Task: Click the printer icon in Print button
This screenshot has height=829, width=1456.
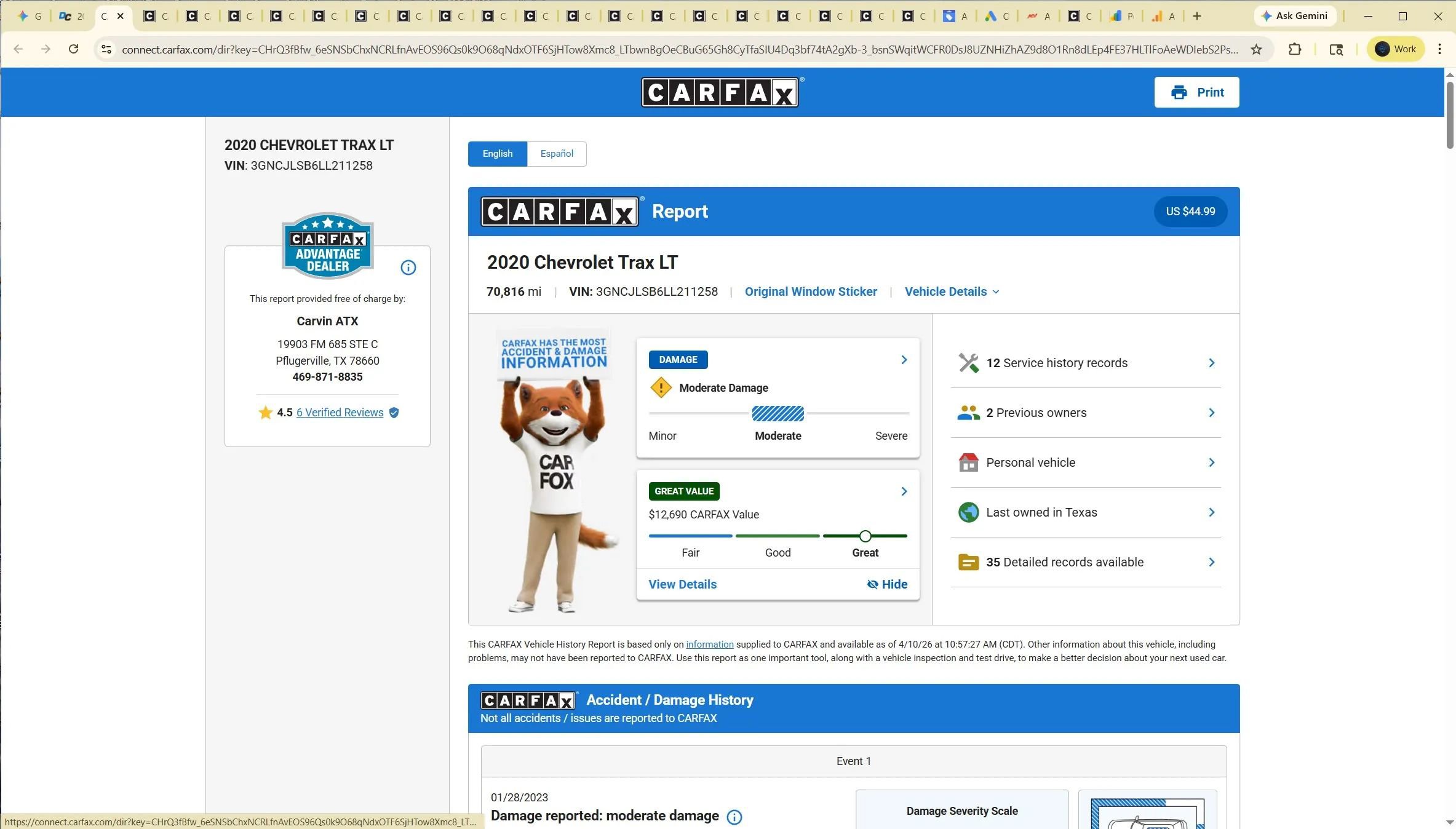Action: [x=1179, y=92]
